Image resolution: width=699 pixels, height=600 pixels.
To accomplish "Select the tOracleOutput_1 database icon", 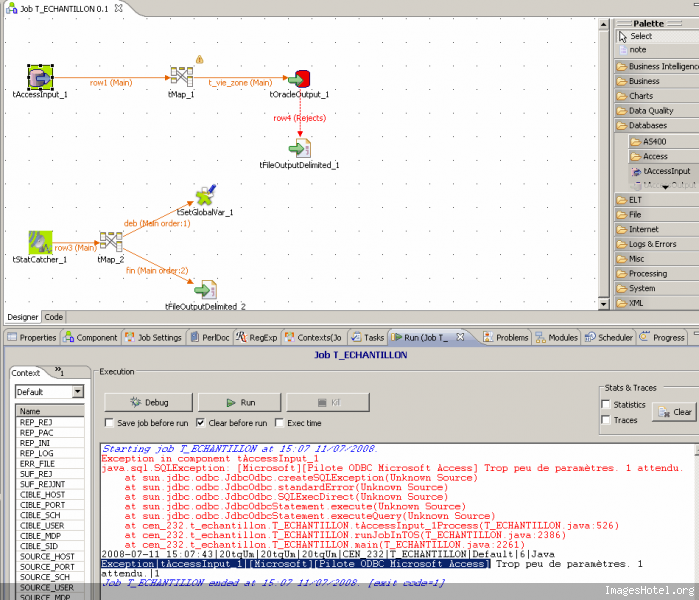I will [x=299, y=78].
